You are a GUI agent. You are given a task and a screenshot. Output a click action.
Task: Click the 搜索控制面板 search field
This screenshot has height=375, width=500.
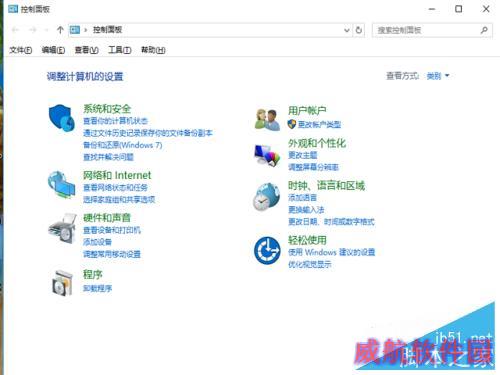pyautogui.click(x=432, y=30)
